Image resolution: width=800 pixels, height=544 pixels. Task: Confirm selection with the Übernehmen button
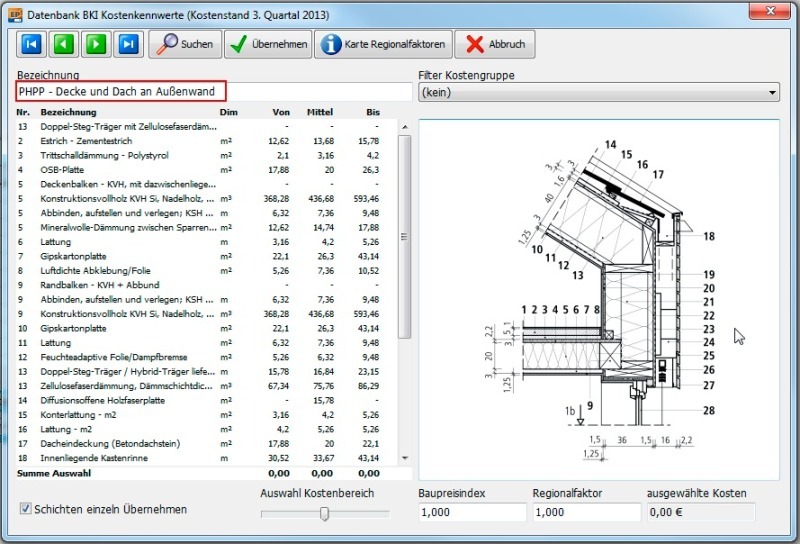(267, 44)
